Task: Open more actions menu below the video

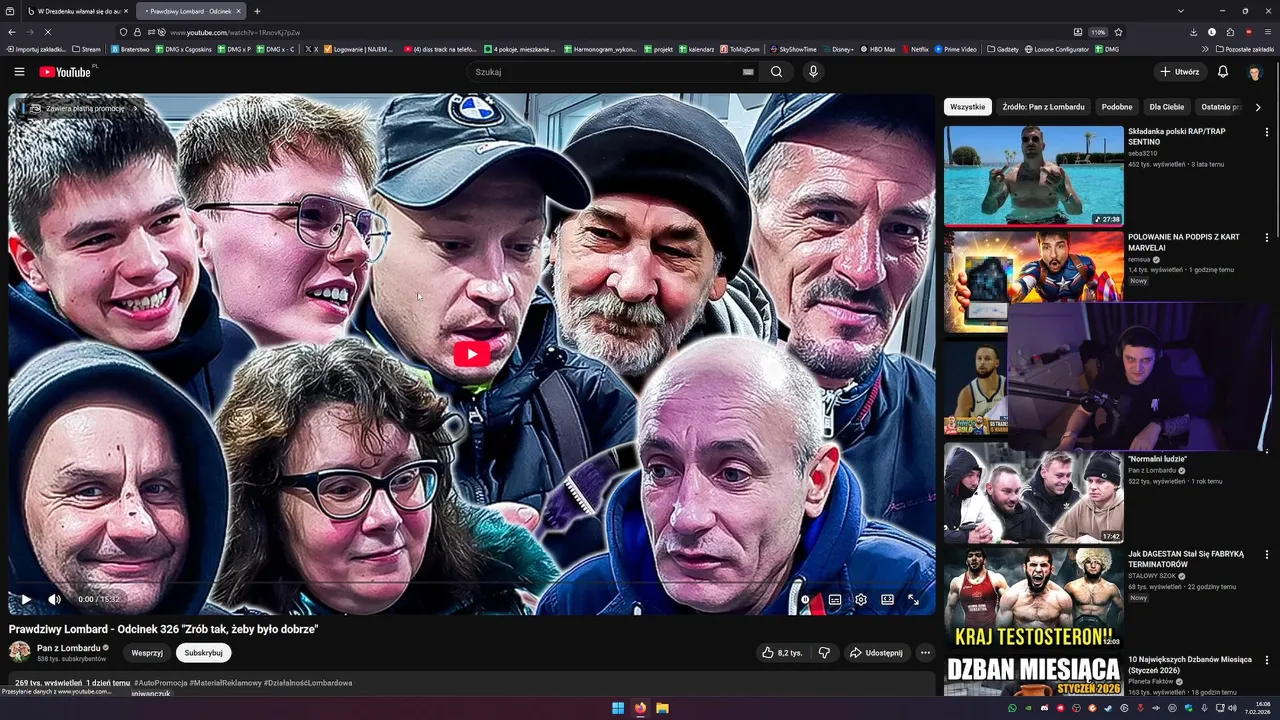Action: (x=925, y=653)
